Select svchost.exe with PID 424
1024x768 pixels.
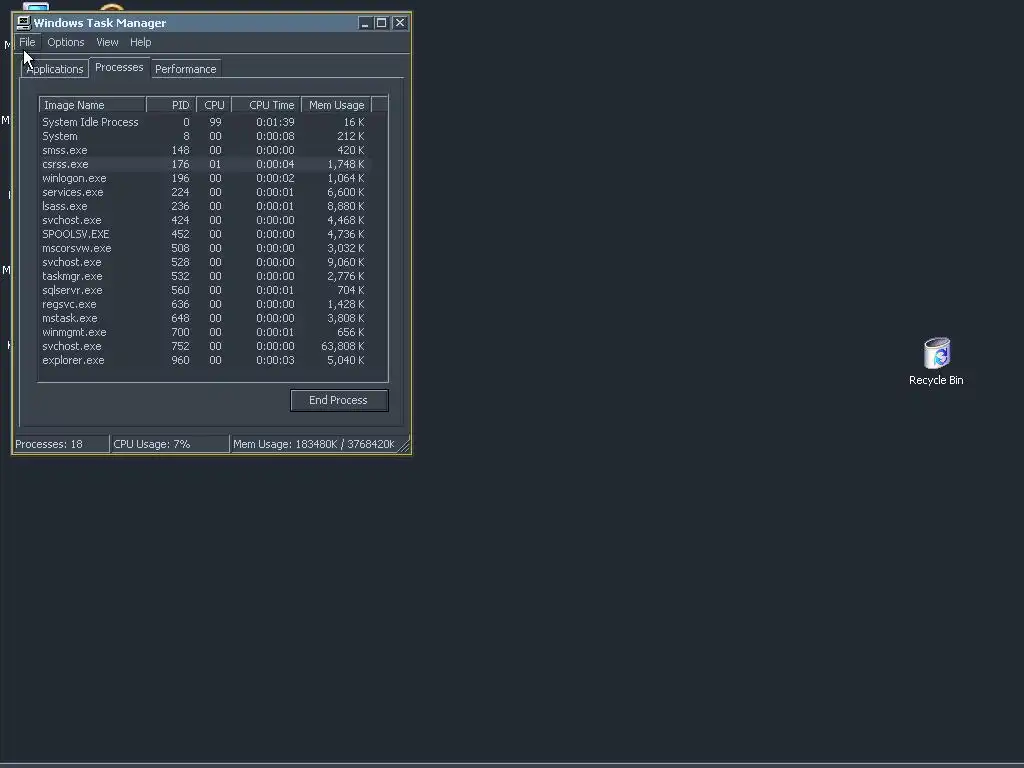click(x=205, y=221)
